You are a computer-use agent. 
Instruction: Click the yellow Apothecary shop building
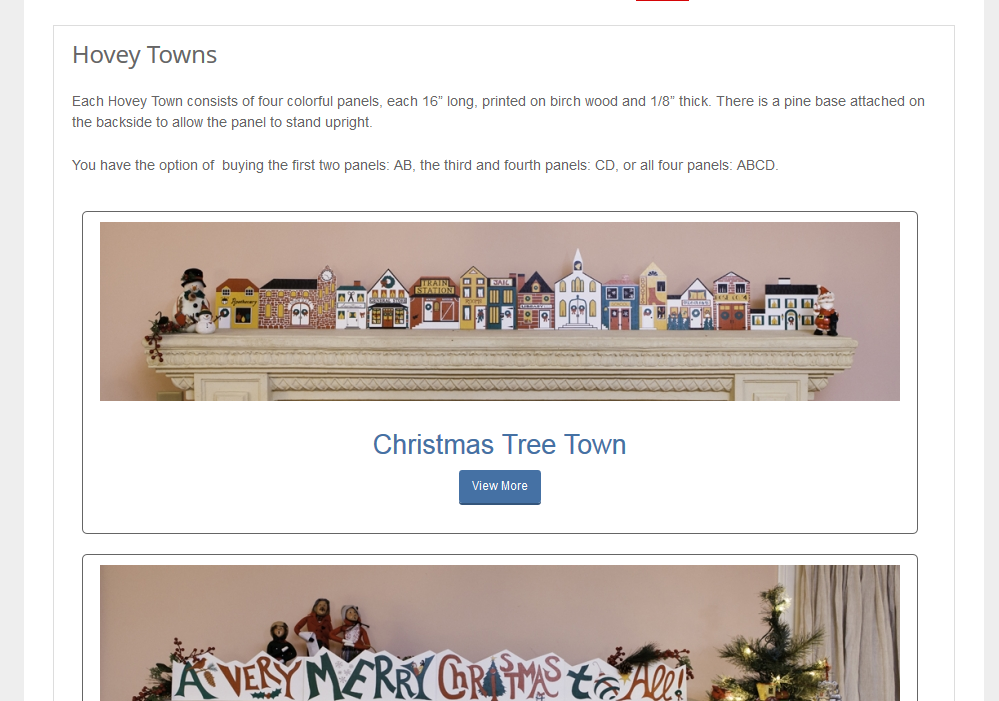click(x=238, y=304)
